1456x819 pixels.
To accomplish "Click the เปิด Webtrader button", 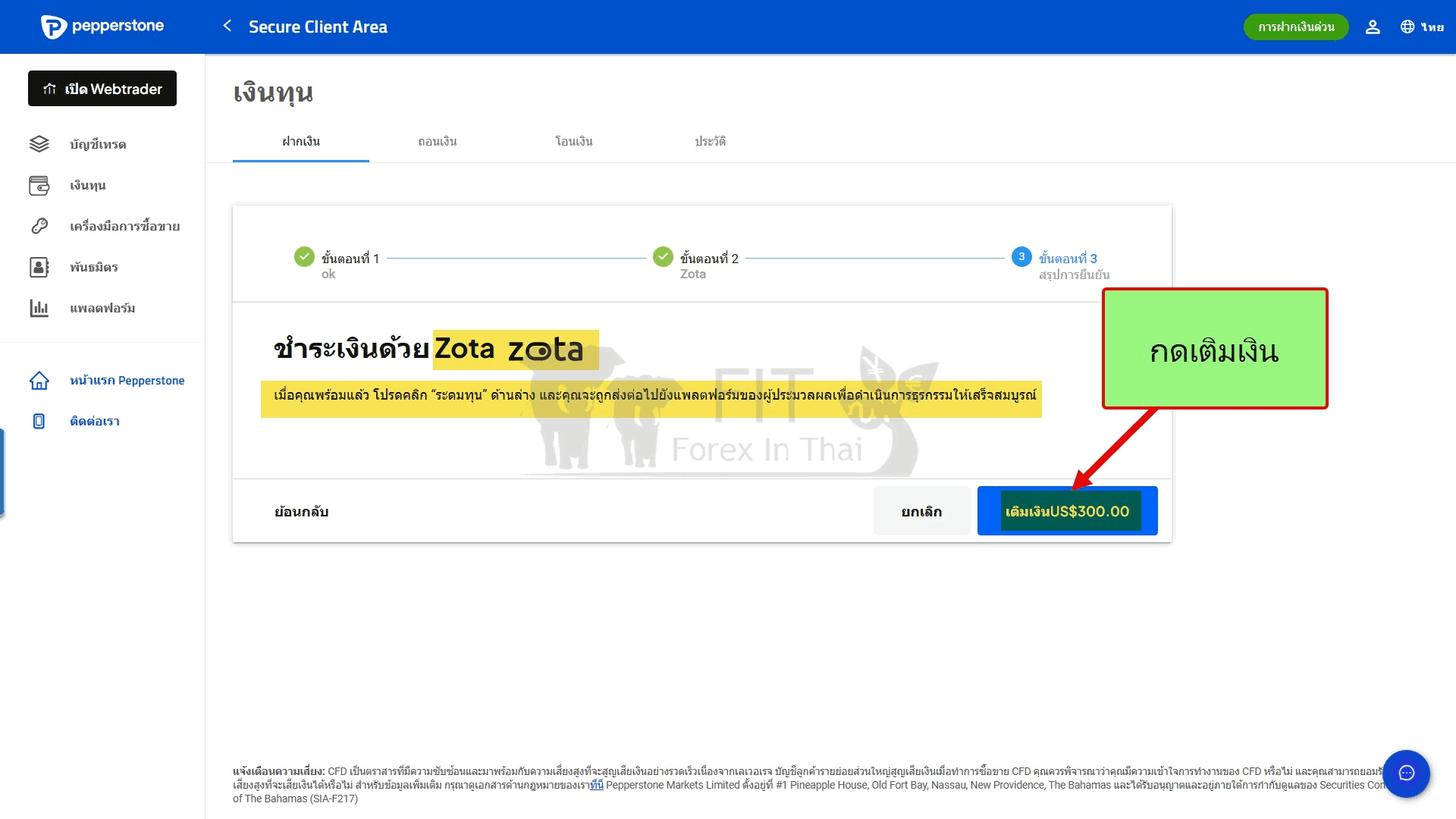I will point(102,89).
